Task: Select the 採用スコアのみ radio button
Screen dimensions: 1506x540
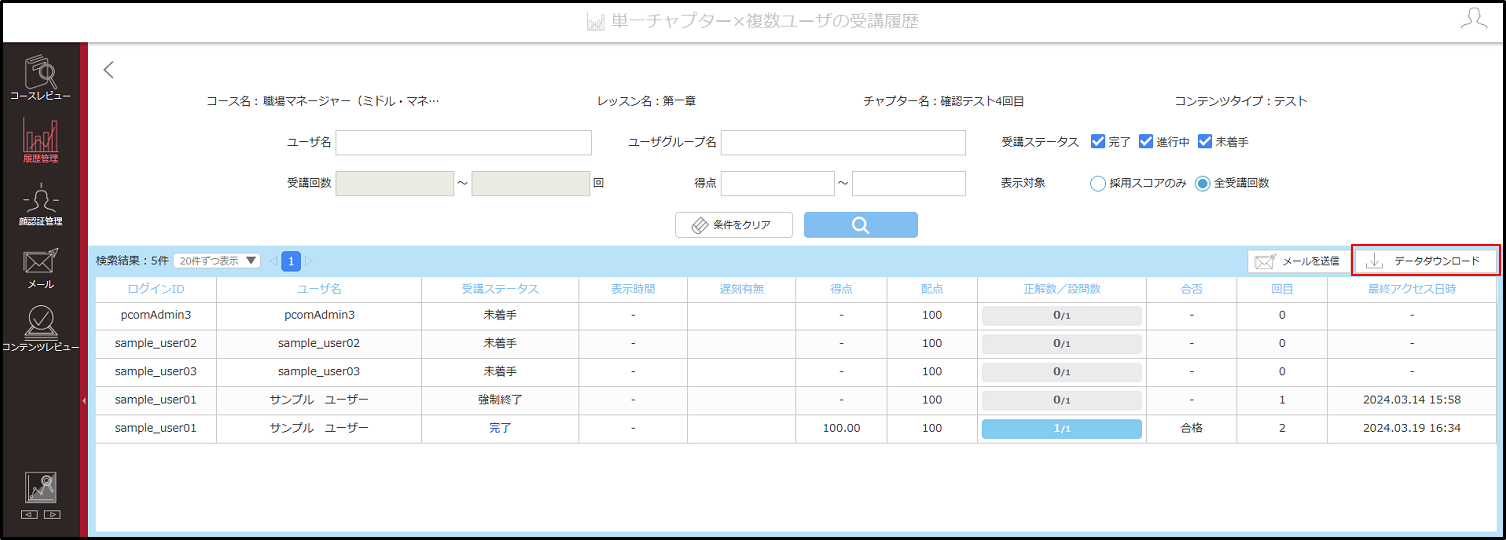Action: [1098, 183]
